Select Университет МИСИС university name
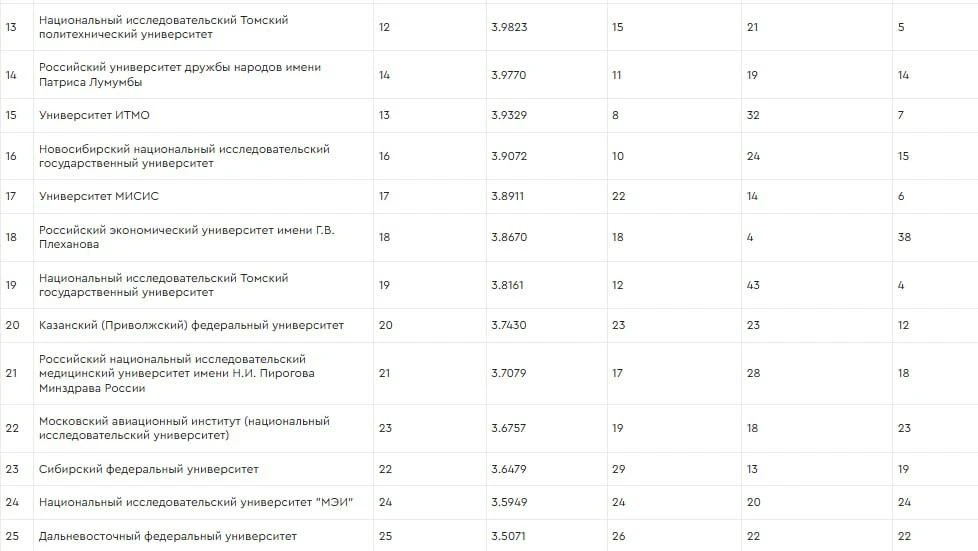 [x=99, y=197]
